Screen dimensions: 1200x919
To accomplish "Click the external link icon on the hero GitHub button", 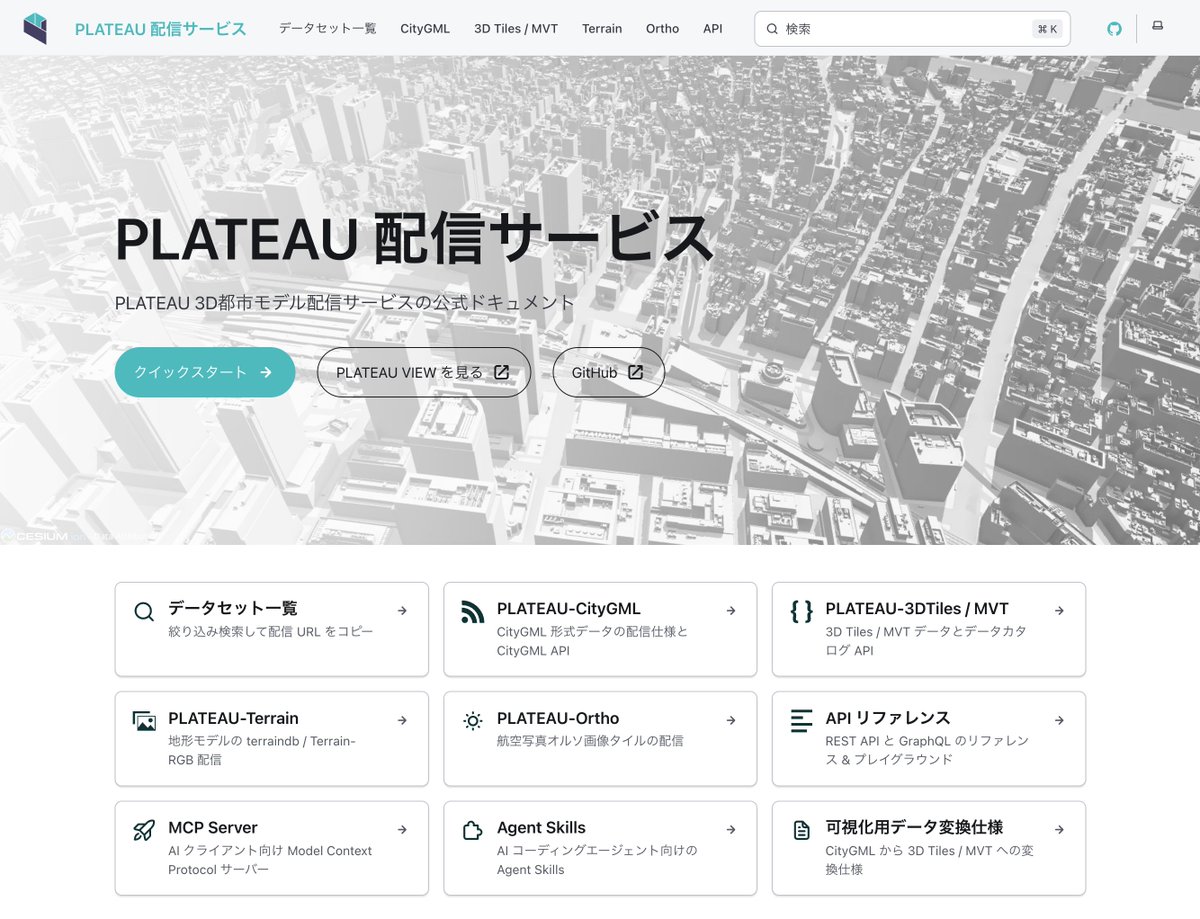I will pos(635,372).
